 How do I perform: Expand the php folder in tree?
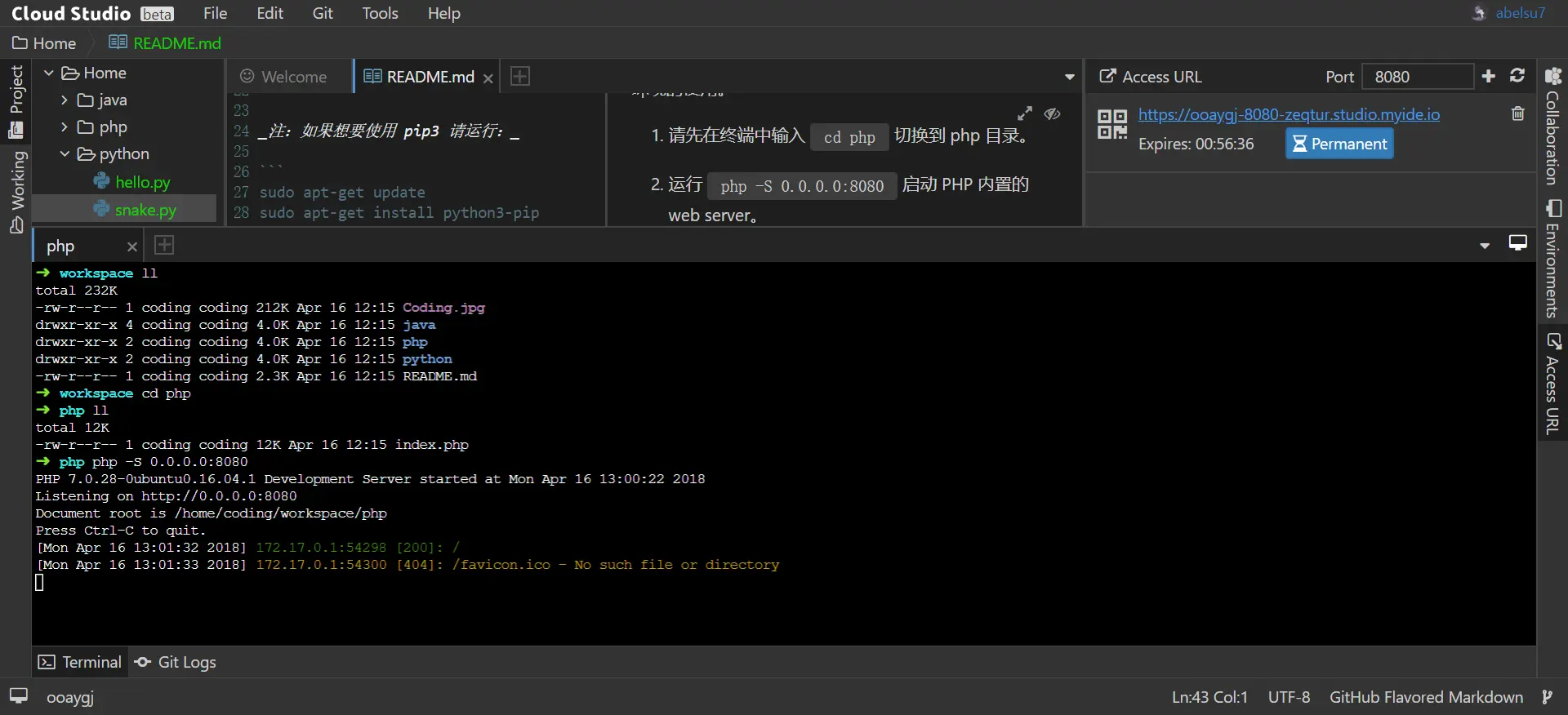coord(65,127)
